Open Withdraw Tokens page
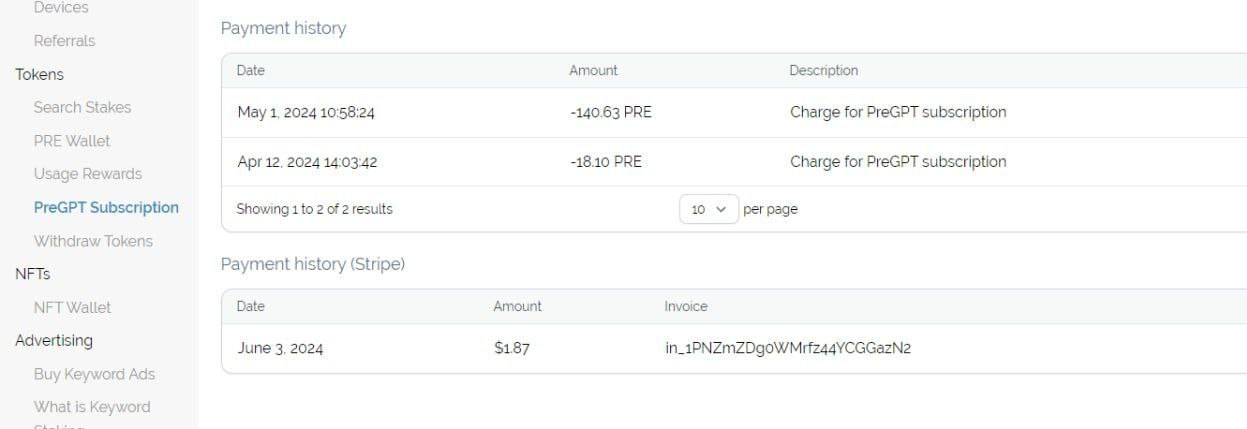Screen dimensions: 1247x429 click(93, 241)
